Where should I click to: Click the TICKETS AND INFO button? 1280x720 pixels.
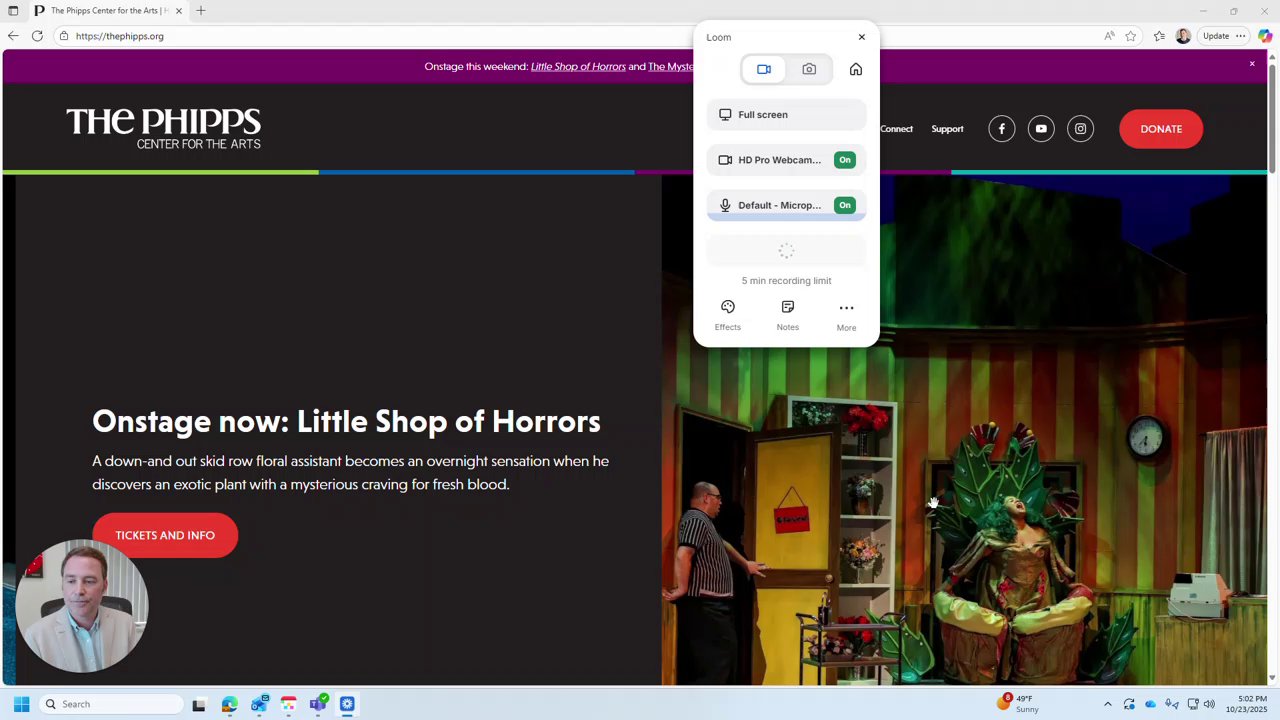[165, 535]
